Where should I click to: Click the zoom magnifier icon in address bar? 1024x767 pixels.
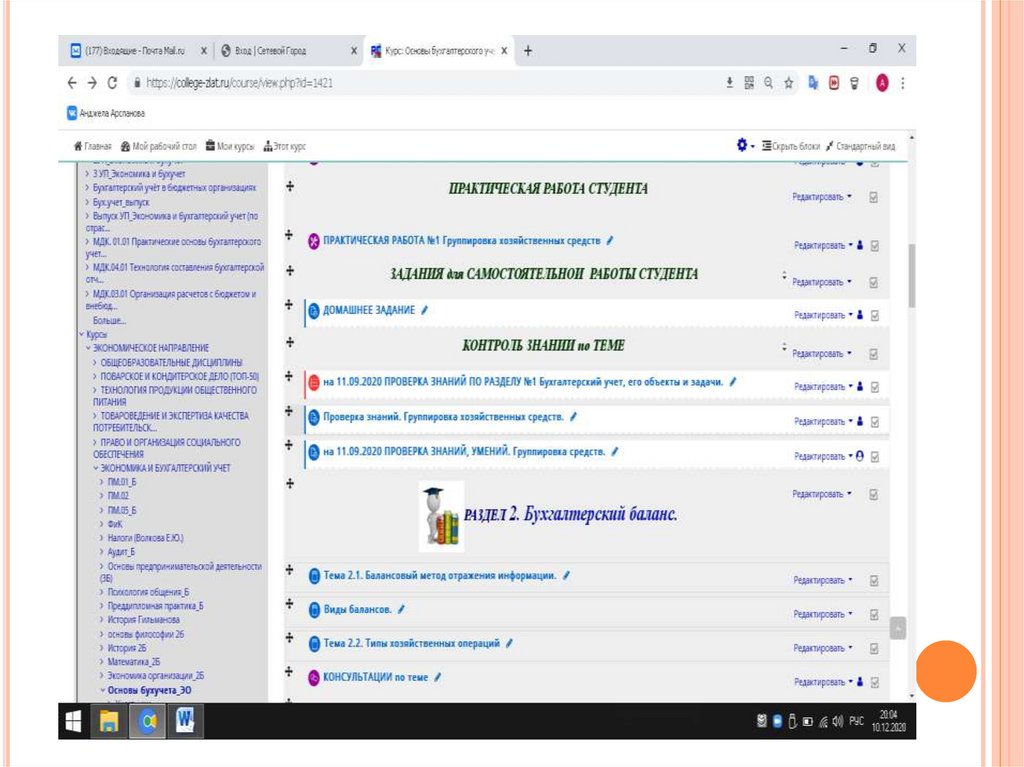(x=769, y=83)
